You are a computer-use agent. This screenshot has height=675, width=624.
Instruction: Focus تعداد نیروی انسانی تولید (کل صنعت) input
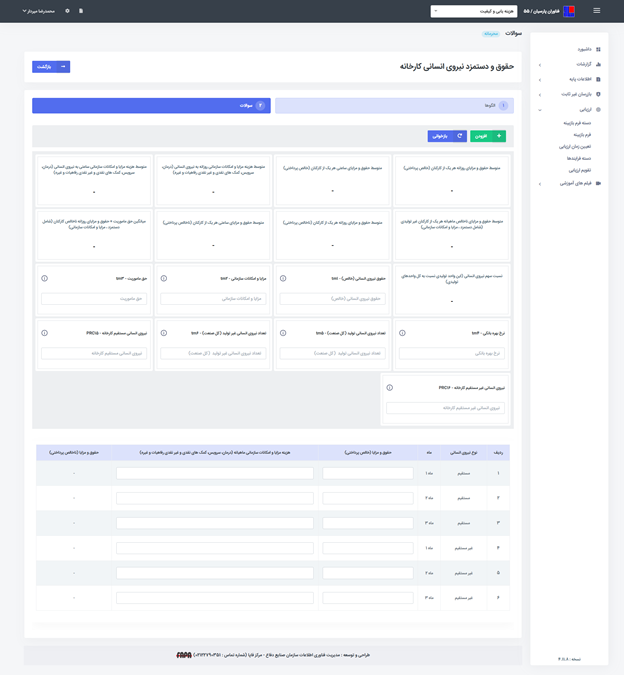(x=333, y=353)
